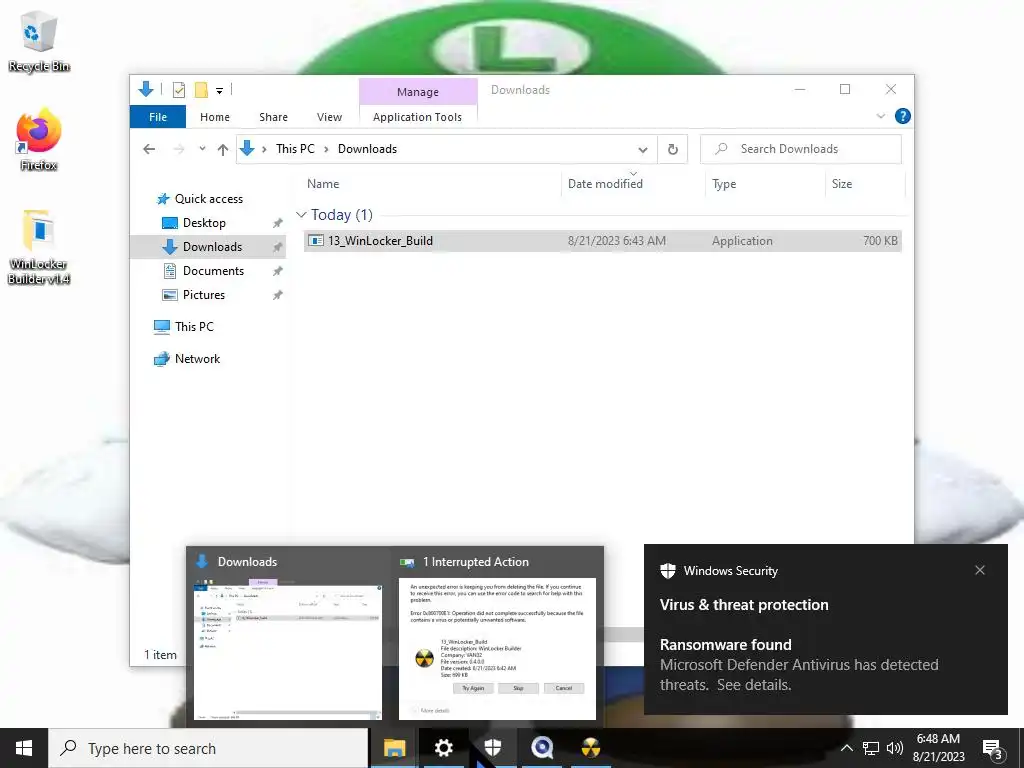The width and height of the screenshot is (1024, 768).
Task: Switch to 1 Interrupted Action thumbnail
Action: 497,636
